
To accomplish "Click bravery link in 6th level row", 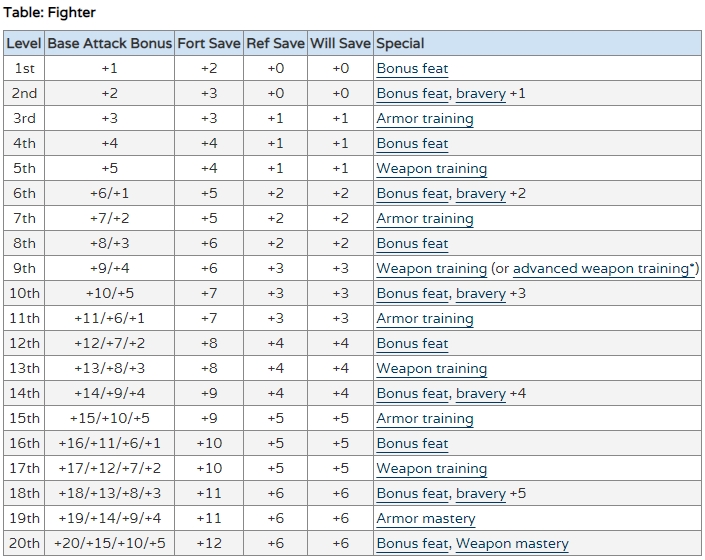I will pos(480,194).
